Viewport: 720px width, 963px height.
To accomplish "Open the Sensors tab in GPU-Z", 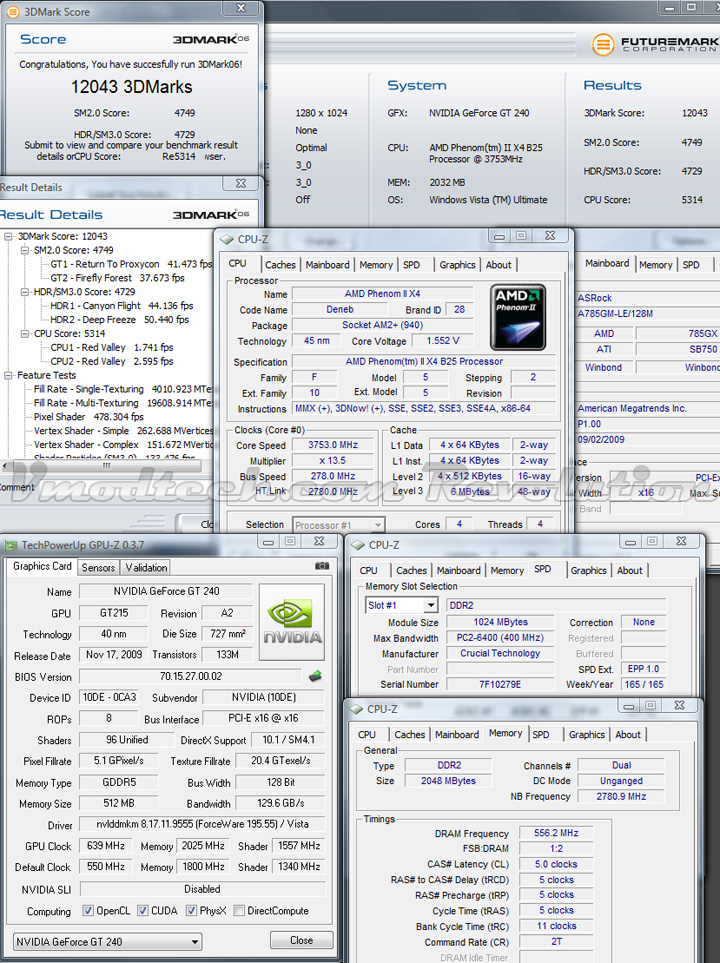I will (x=98, y=567).
